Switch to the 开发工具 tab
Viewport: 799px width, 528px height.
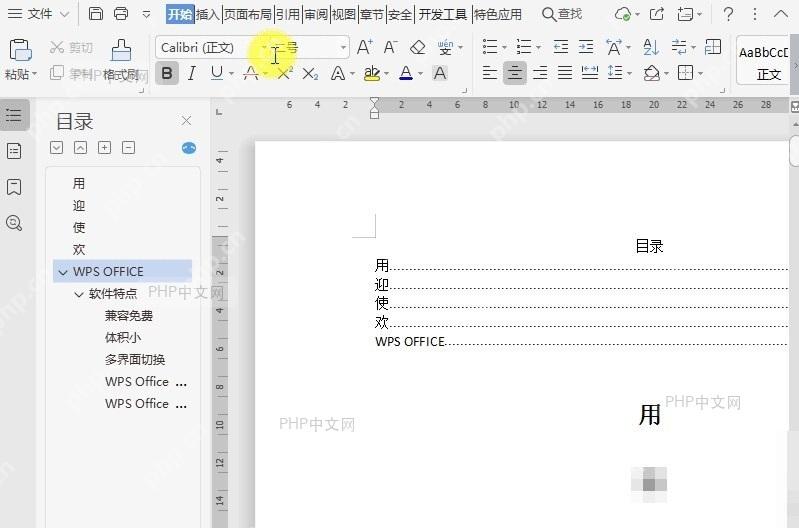443,14
